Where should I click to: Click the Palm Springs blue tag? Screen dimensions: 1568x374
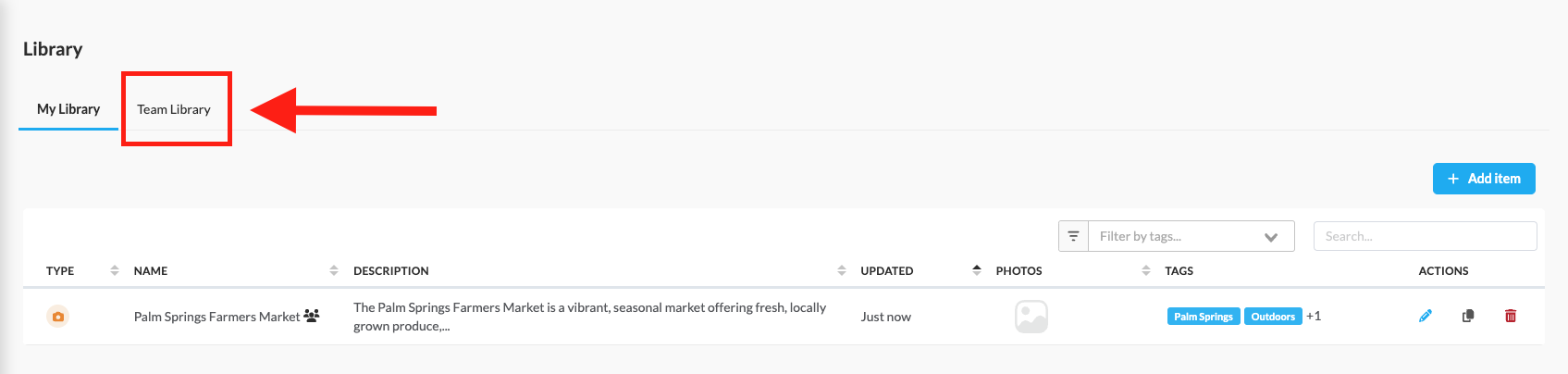[x=1204, y=317]
